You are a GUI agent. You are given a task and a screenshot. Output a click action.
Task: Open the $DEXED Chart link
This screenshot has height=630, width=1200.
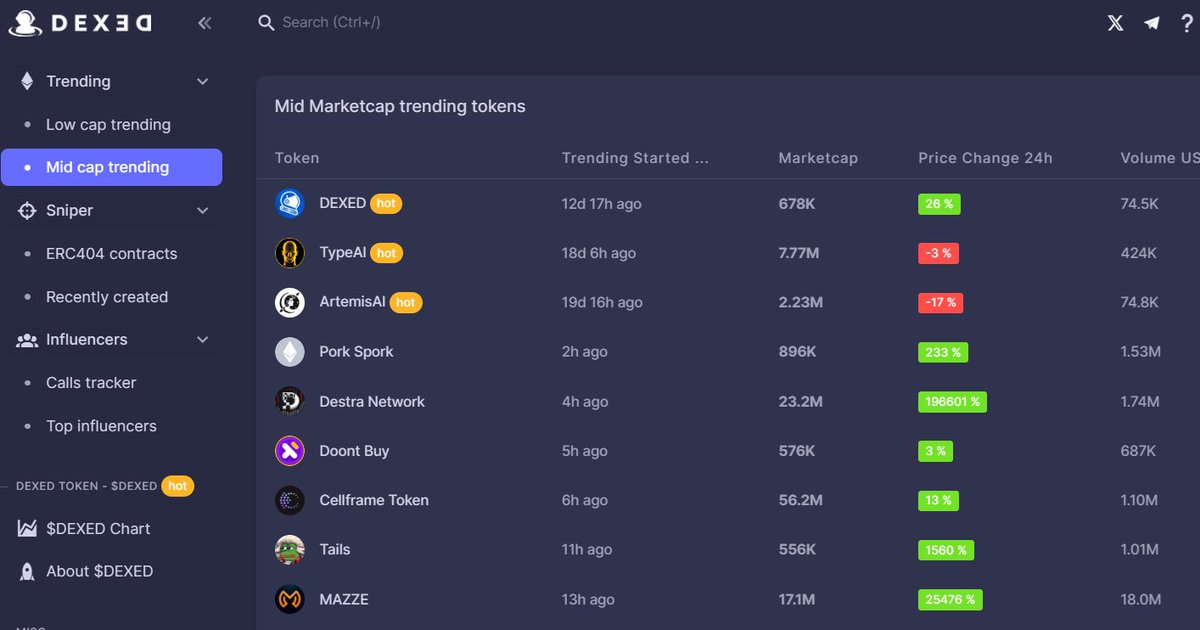point(98,529)
